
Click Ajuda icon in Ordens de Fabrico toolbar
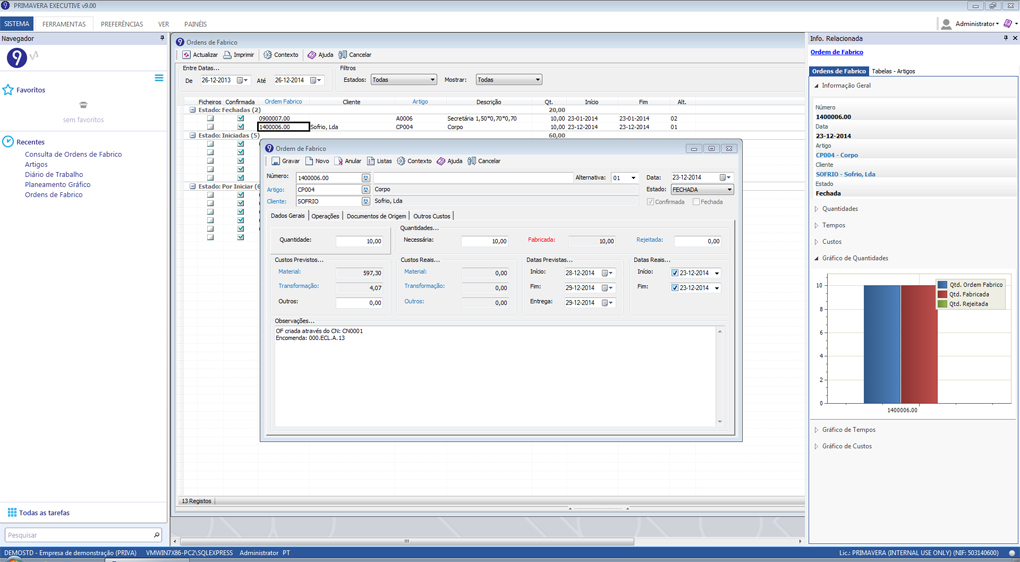coord(312,55)
